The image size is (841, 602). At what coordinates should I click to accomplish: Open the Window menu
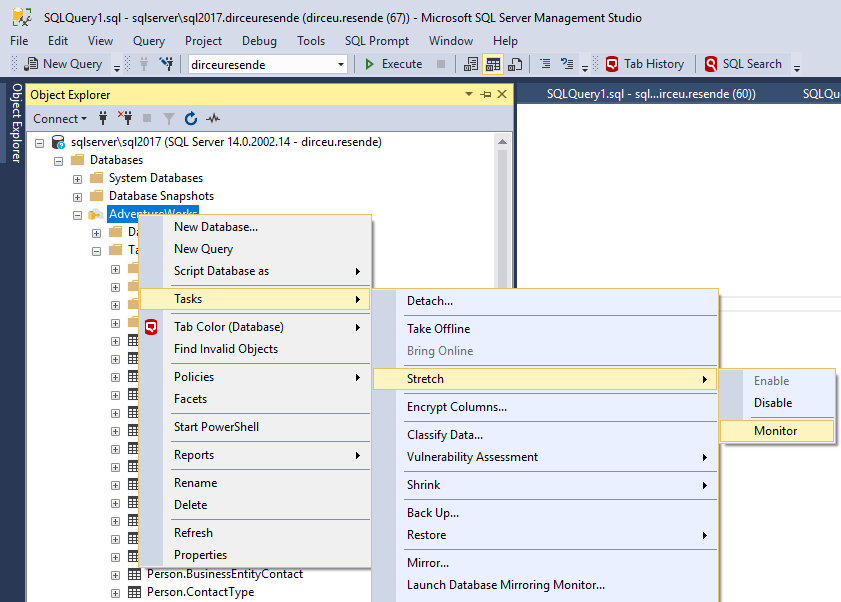point(451,41)
